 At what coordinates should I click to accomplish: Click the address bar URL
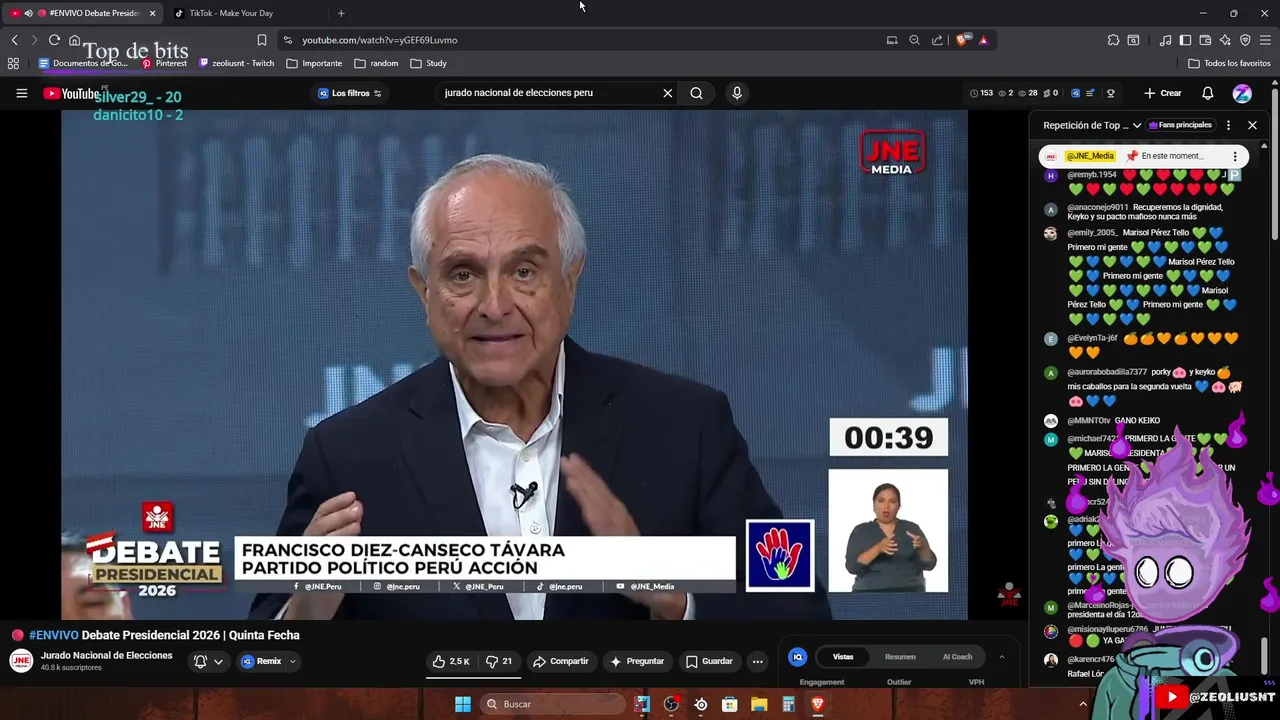click(x=380, y=40)
